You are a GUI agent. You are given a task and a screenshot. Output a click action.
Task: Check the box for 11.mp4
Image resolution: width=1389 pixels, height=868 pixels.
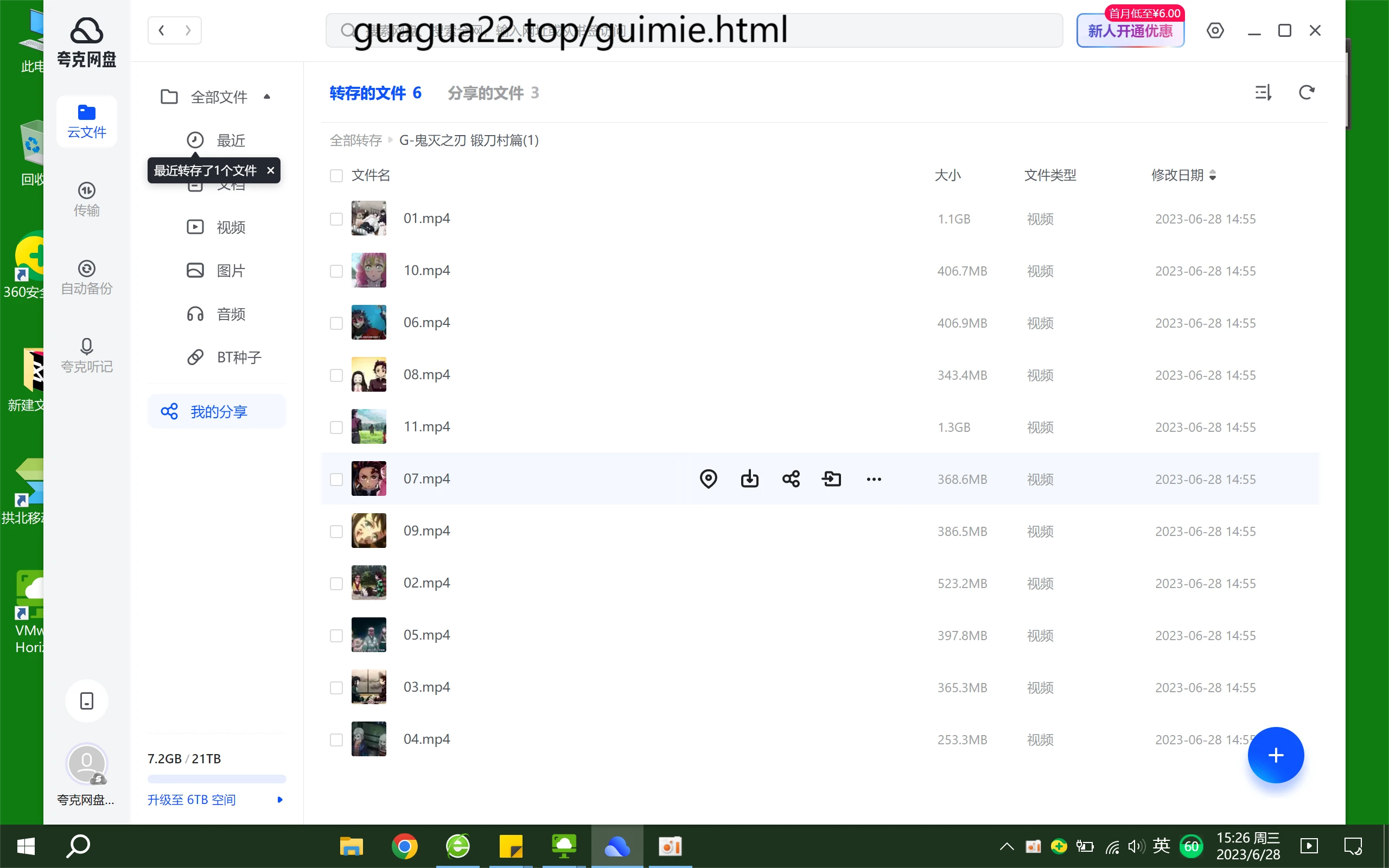(x=336, y=427)
